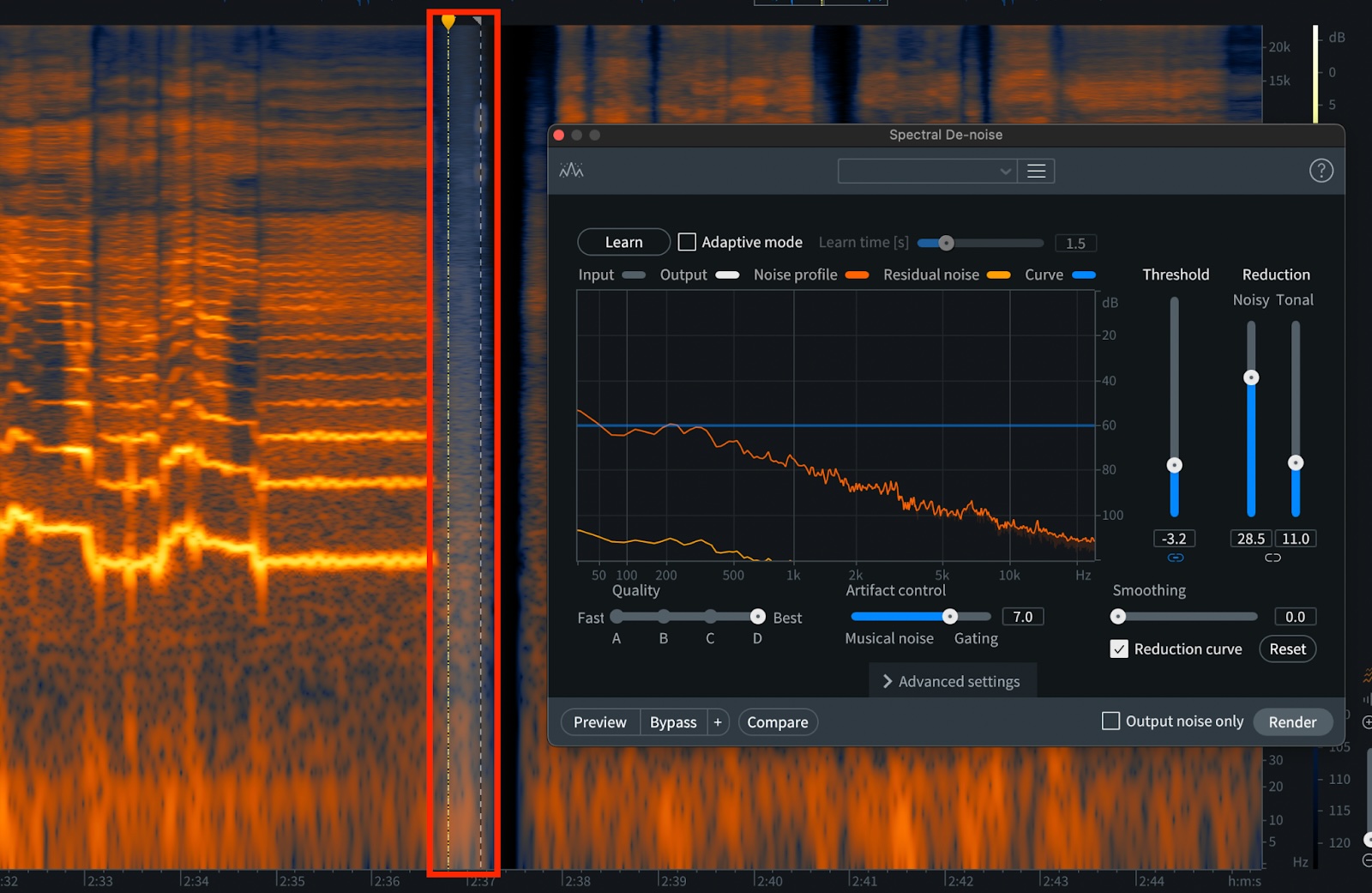Click the orange playhead marker
The image size is (1372, 893).
coord(448,21)
